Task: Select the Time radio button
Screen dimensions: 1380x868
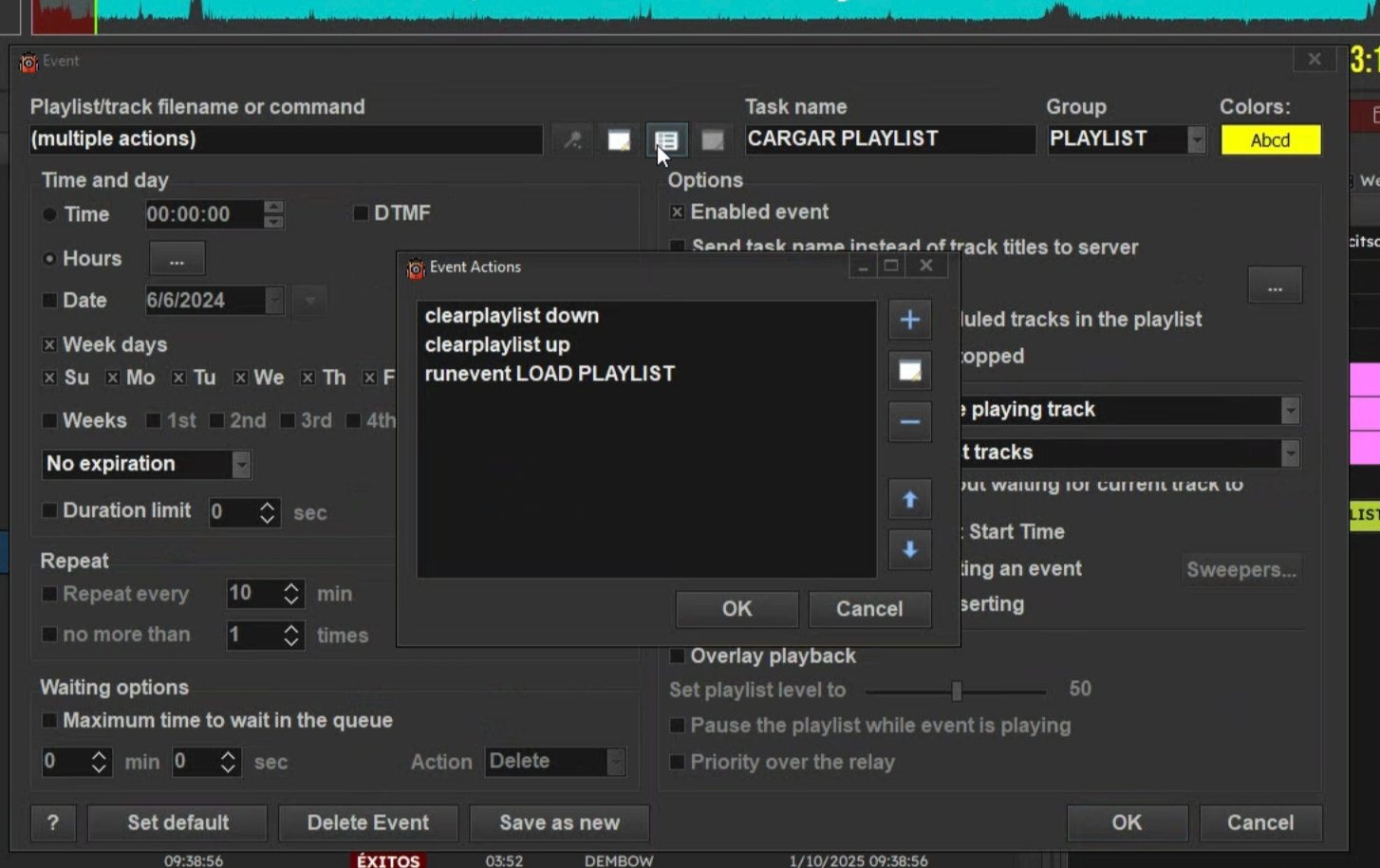Action: (49, 214)
